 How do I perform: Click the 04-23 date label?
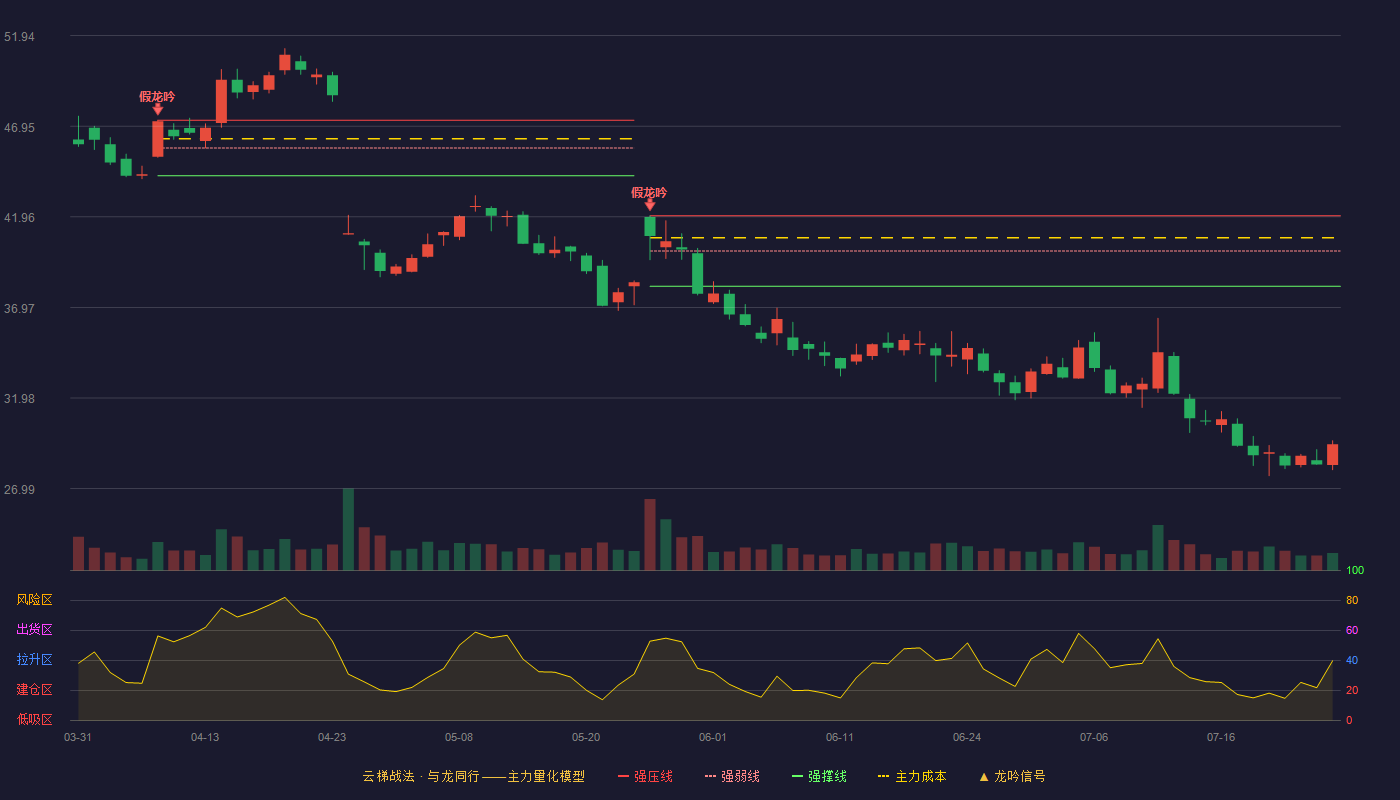click(332, 737)
